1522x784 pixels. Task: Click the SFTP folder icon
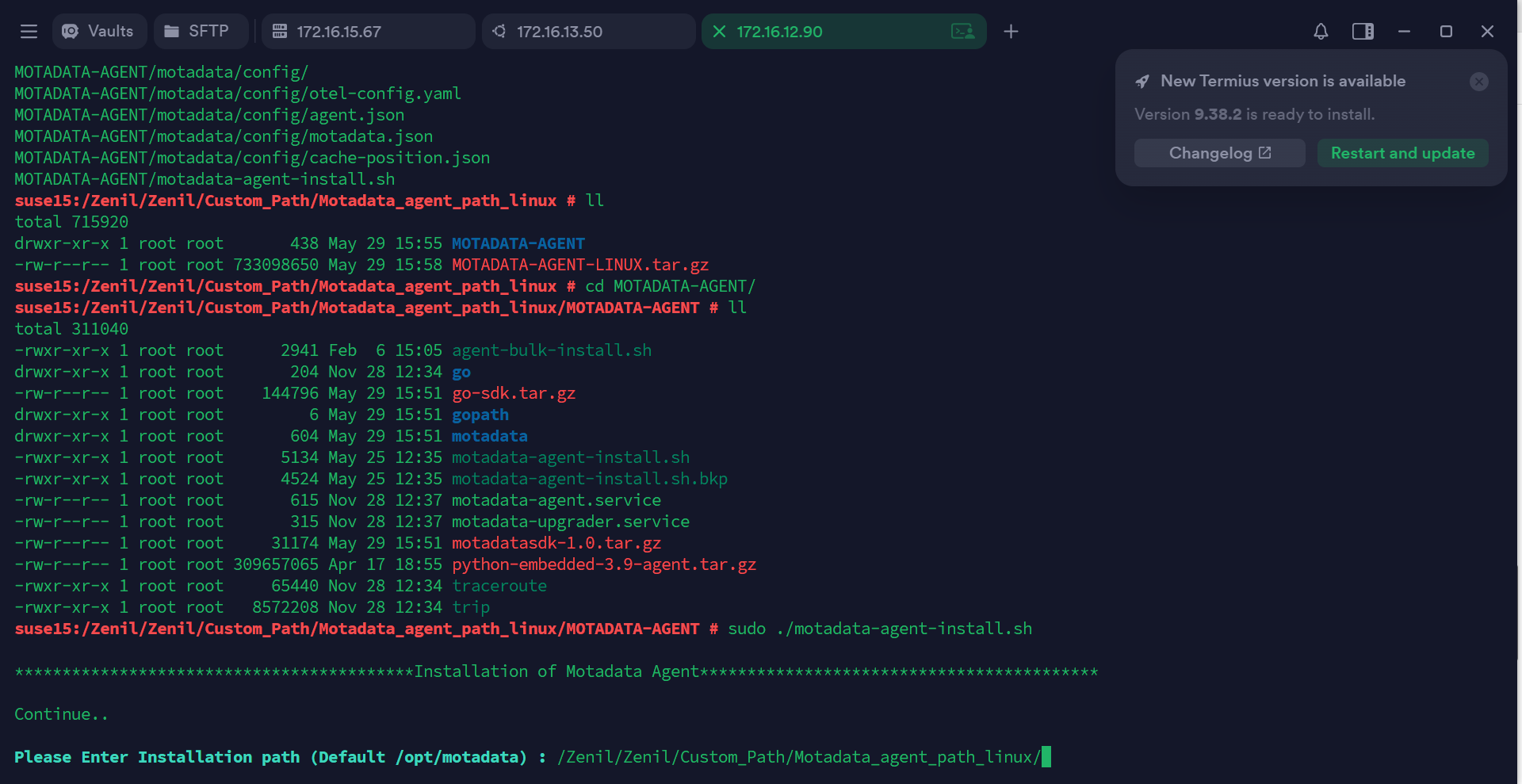[x=171, y=32]
